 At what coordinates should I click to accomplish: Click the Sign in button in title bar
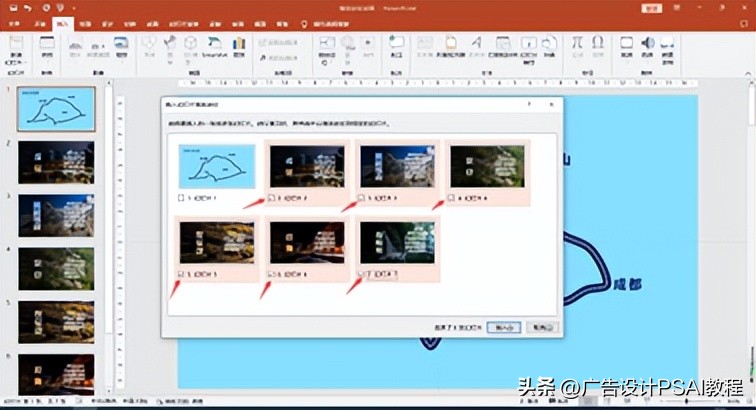tap(651, 8)
